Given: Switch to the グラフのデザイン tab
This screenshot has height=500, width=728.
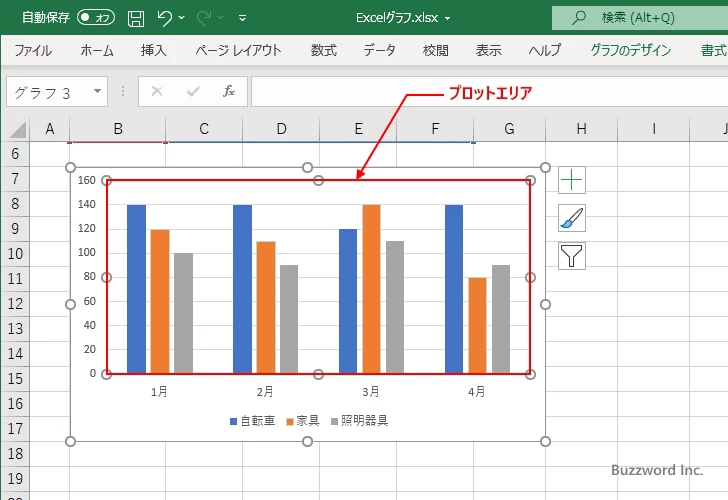Looking at the screenshot, I should 630,50.
